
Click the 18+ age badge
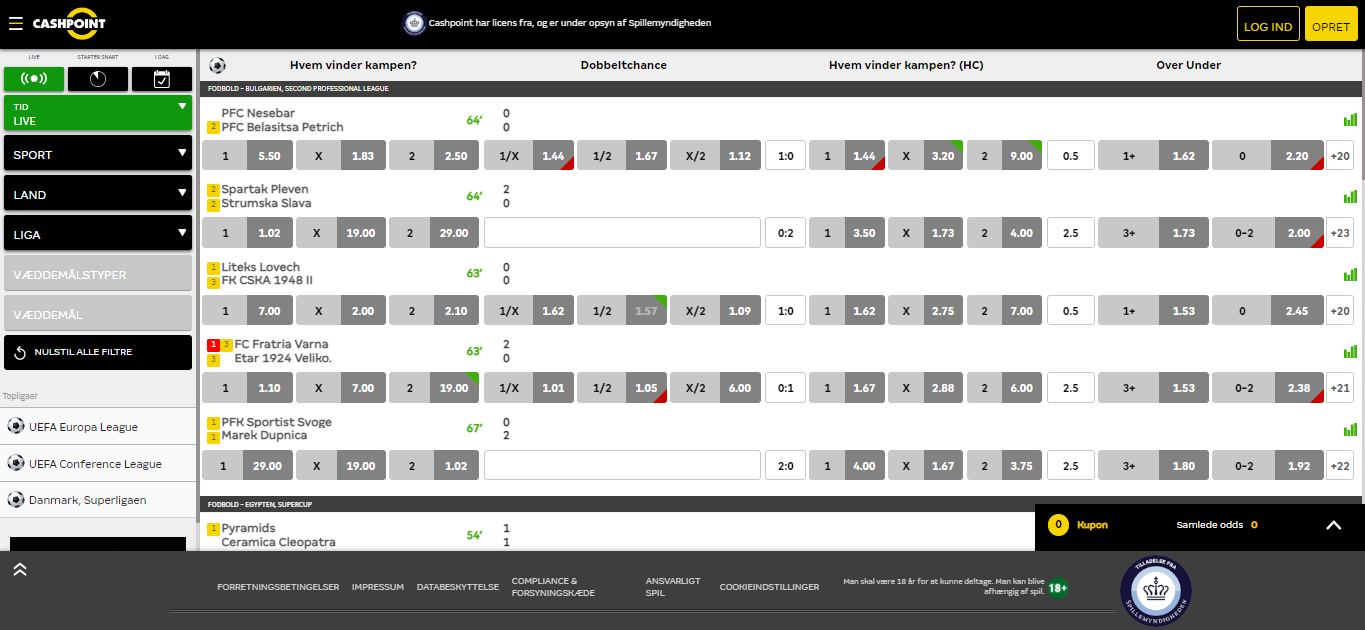[1058, 588]
